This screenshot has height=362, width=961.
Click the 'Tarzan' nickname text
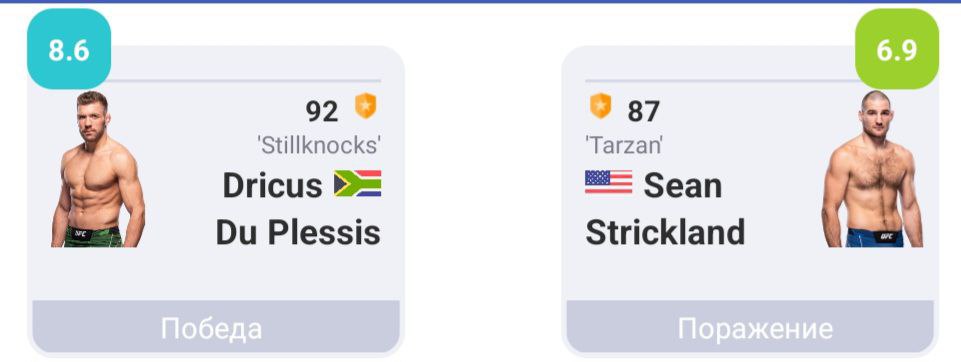click(x=624, y=145)
